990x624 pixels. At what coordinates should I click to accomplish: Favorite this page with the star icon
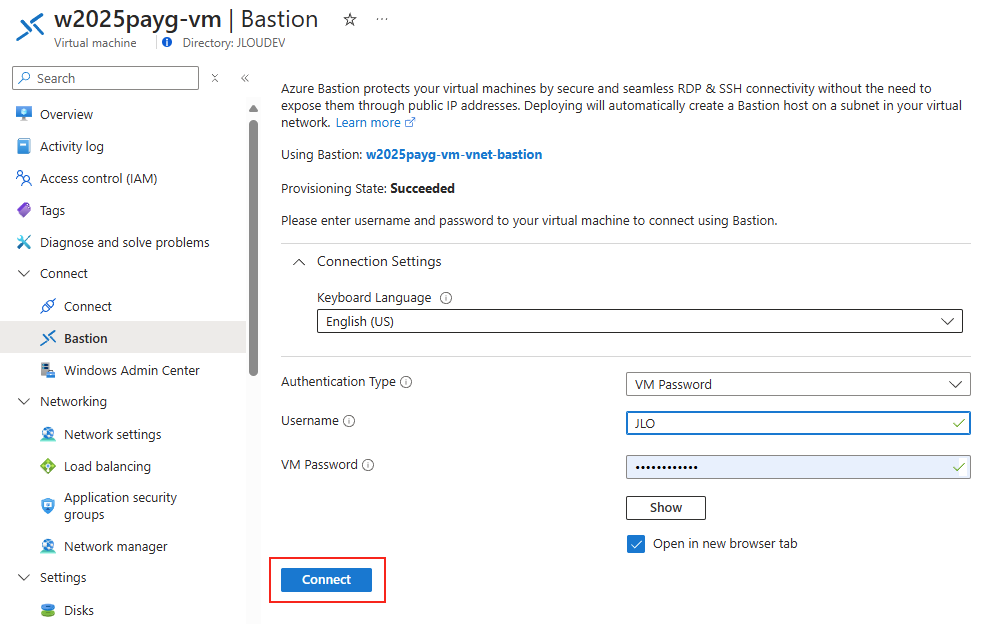click(x=350, y=20)
